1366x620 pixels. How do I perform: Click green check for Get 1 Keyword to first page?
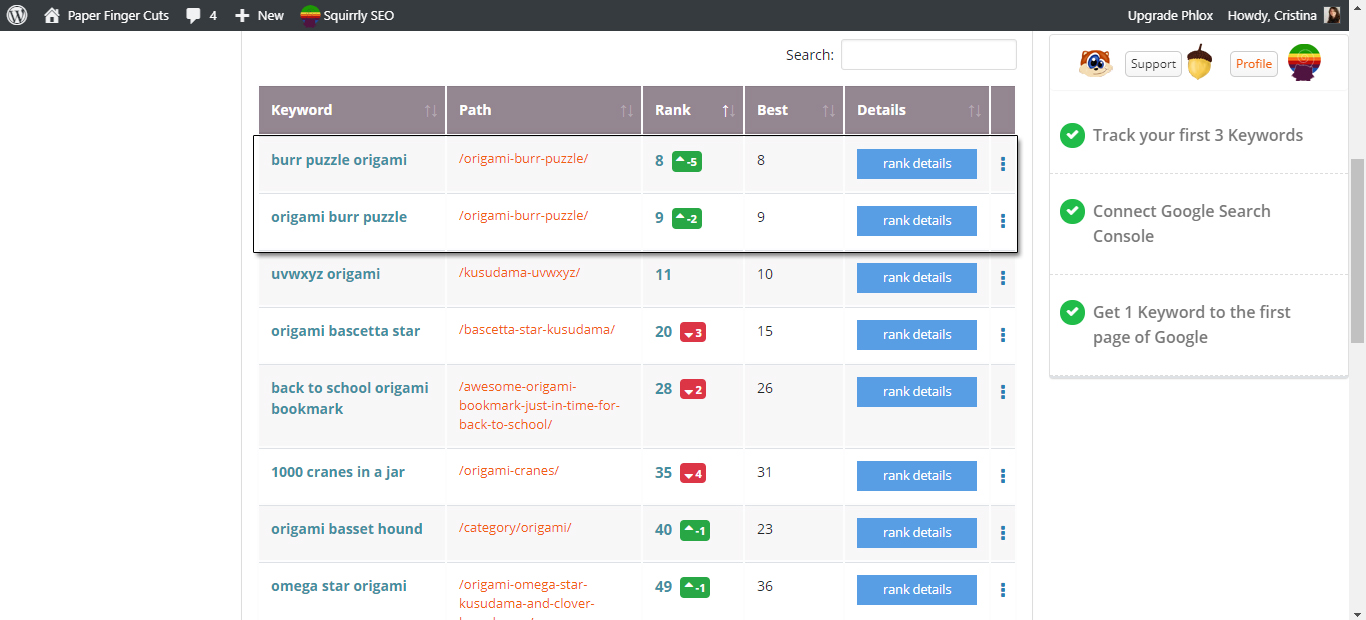point(1072,312)
